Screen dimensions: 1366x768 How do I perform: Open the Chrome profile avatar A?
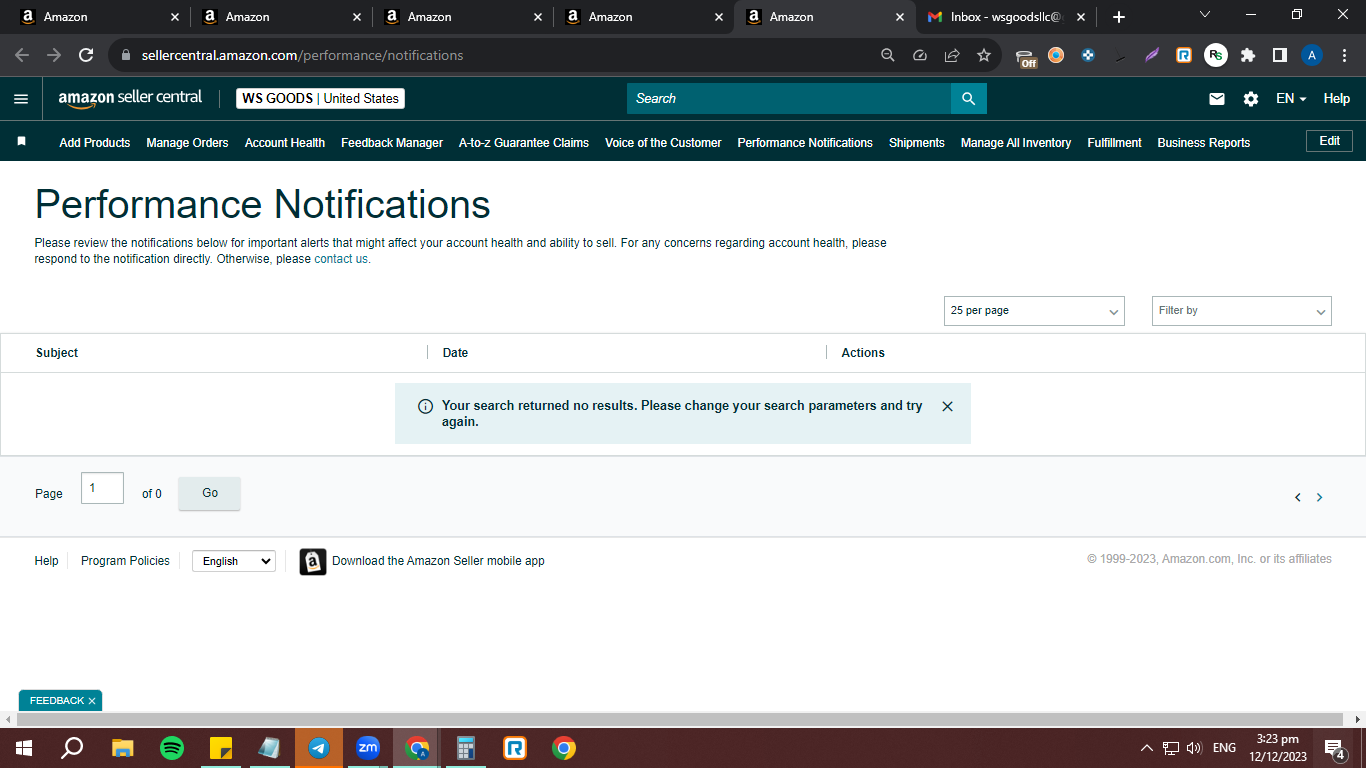click(1312, 55)
